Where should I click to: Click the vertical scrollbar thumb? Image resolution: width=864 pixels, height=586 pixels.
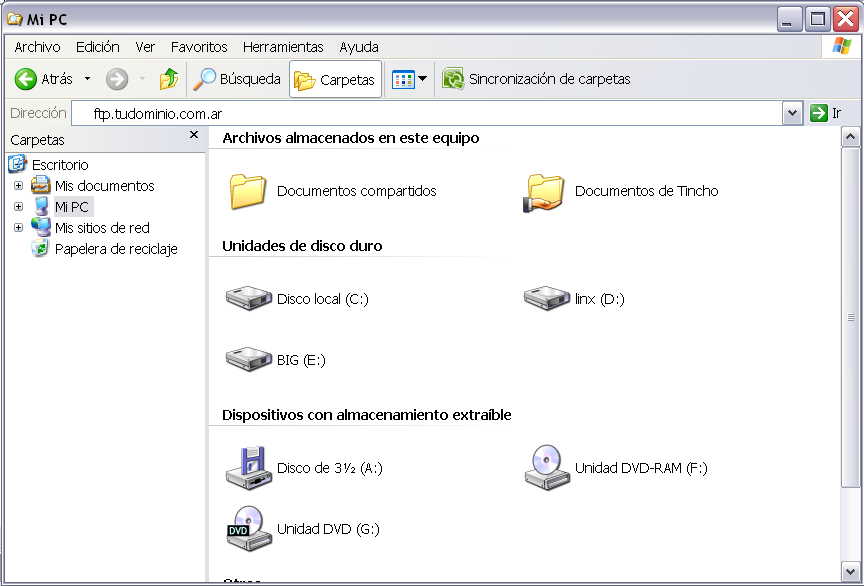[x=851, y=317]
